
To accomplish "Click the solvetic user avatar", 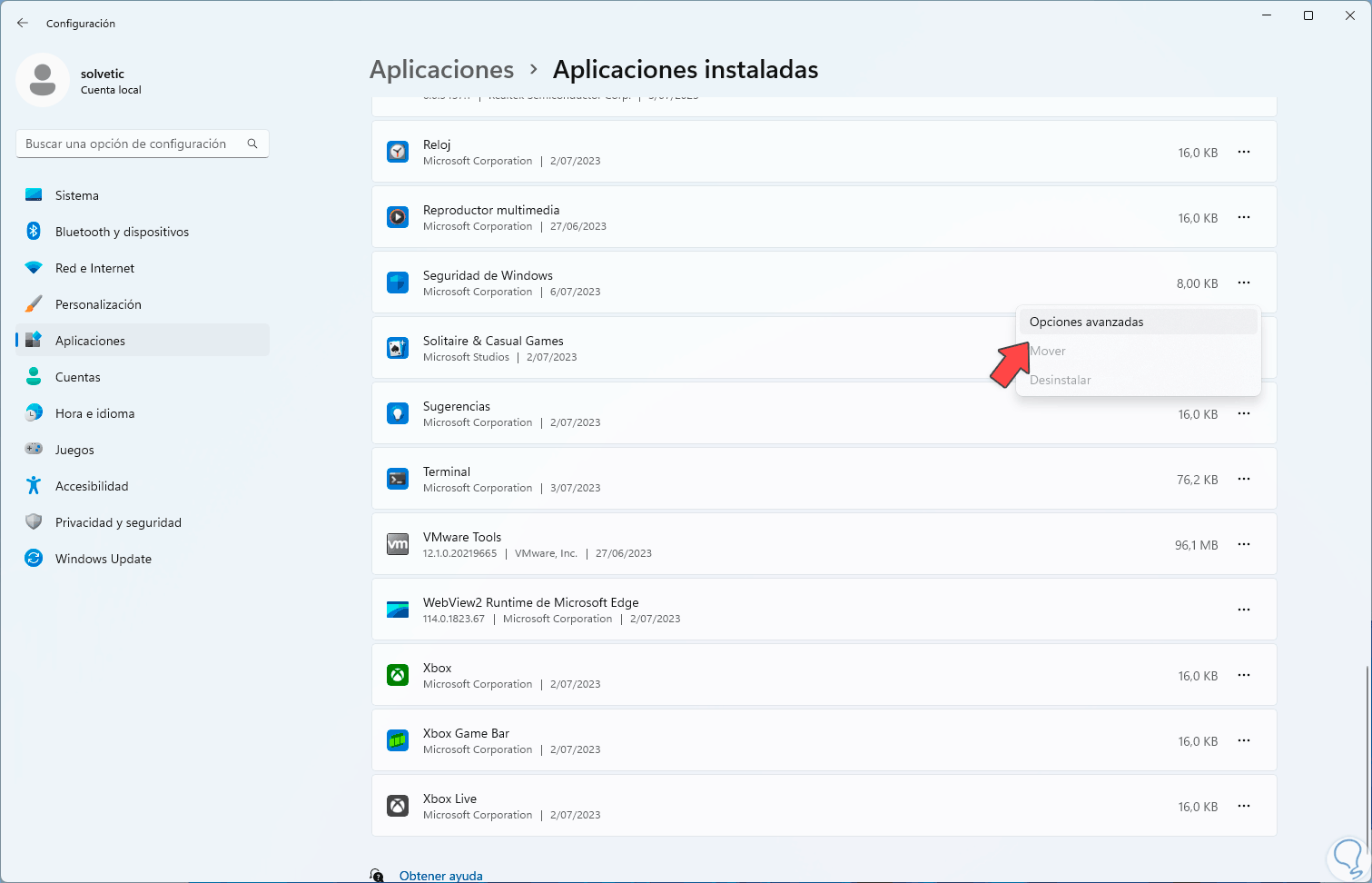I will point(43,80).
